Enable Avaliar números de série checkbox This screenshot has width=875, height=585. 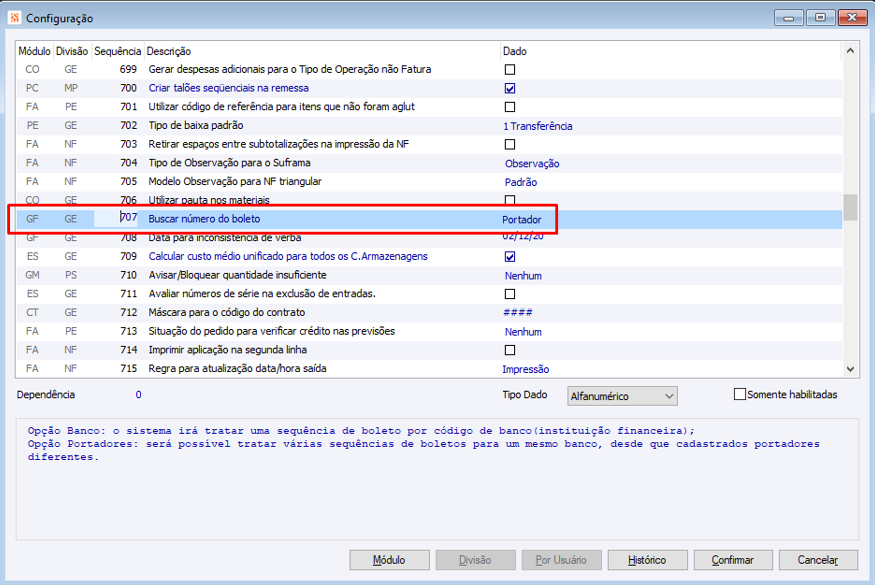point(509,294)
